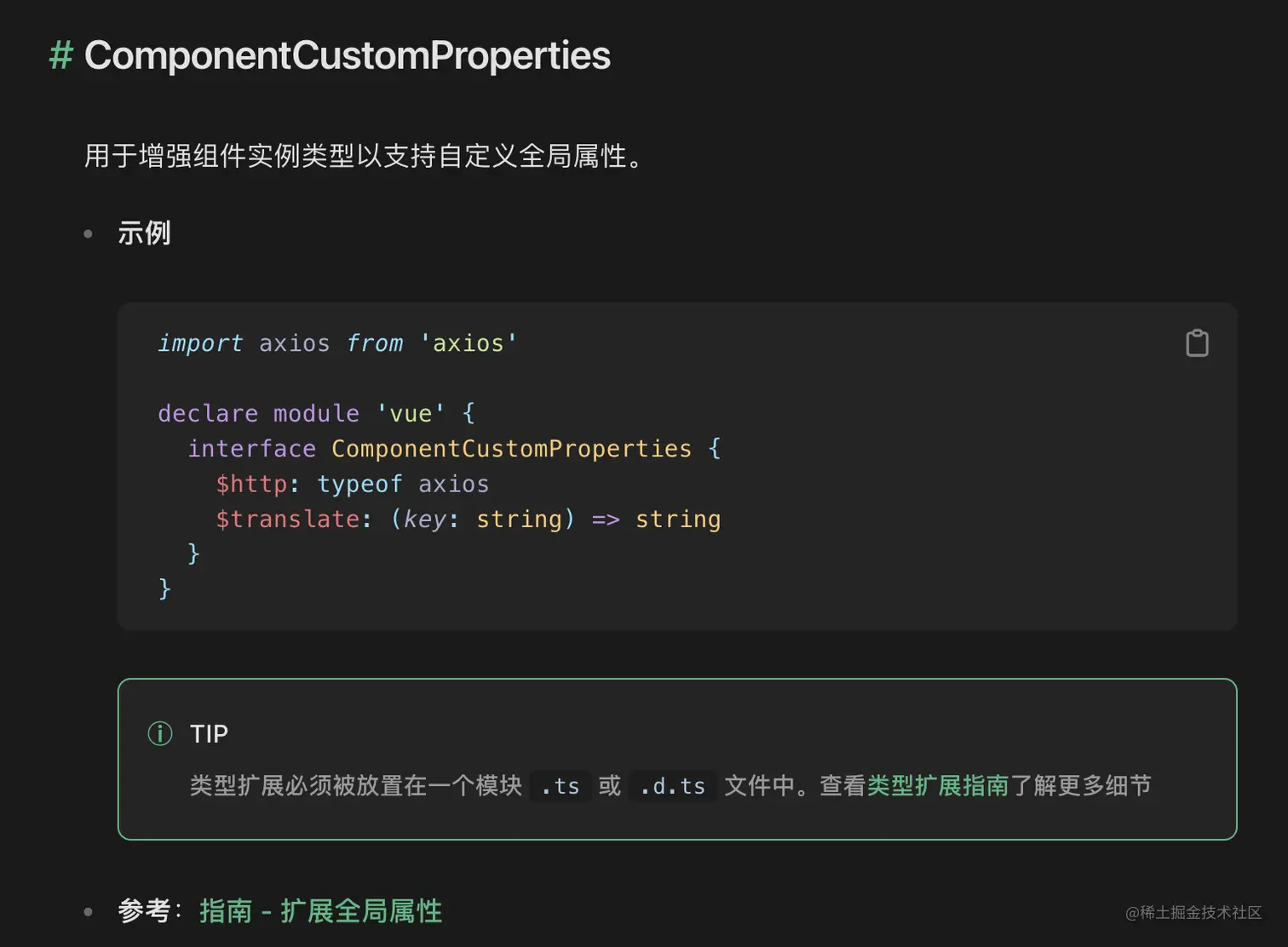Click the # anchor before ComponentCustomProperties heading

pos(61,55)
